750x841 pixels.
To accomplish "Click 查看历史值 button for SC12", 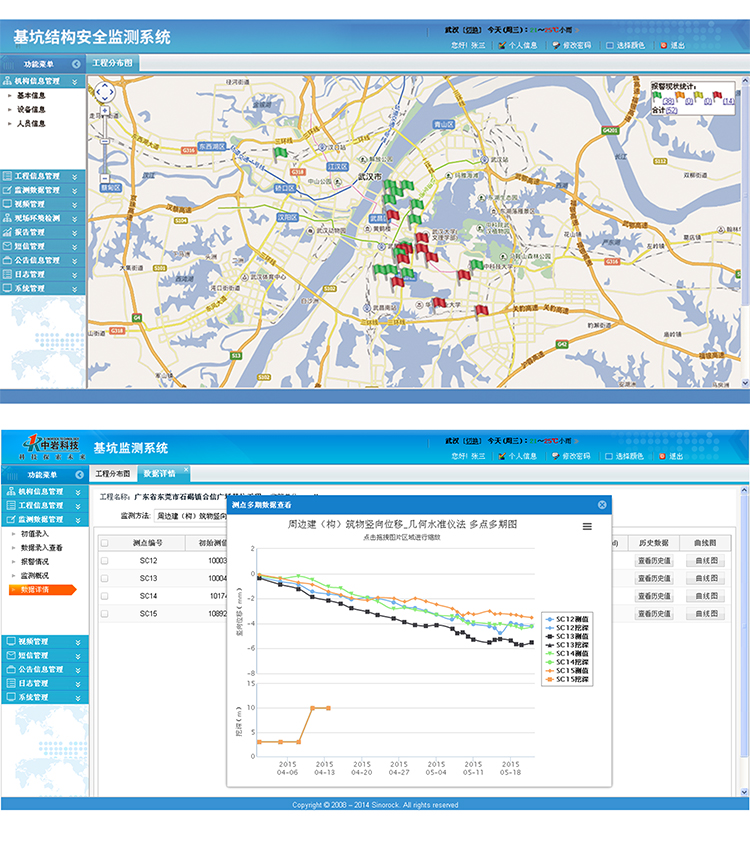I will click(x=654, y=561).
